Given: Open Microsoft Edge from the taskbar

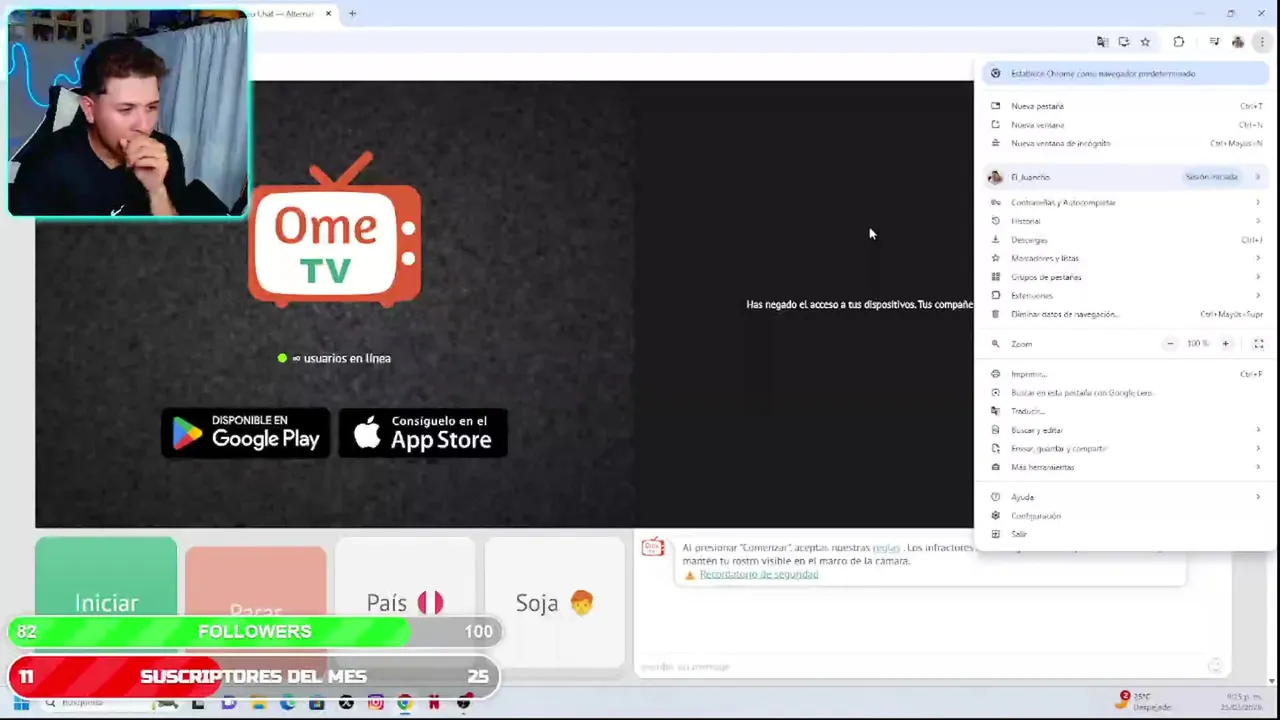Looking at the screenshot, I should tap(288, 704).
